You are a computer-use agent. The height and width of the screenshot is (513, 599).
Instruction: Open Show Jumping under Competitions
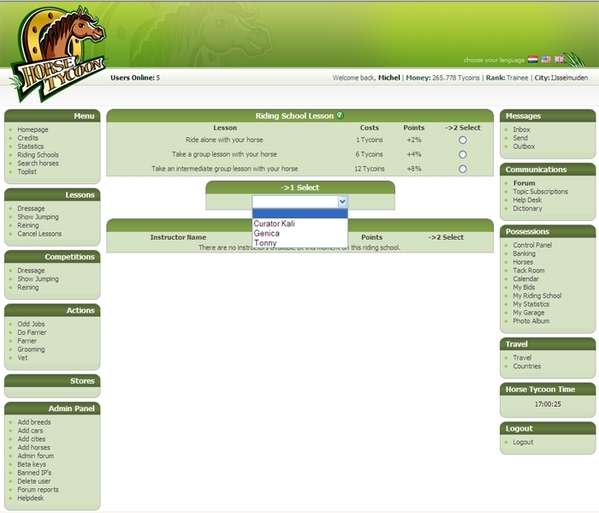(38, 278)
